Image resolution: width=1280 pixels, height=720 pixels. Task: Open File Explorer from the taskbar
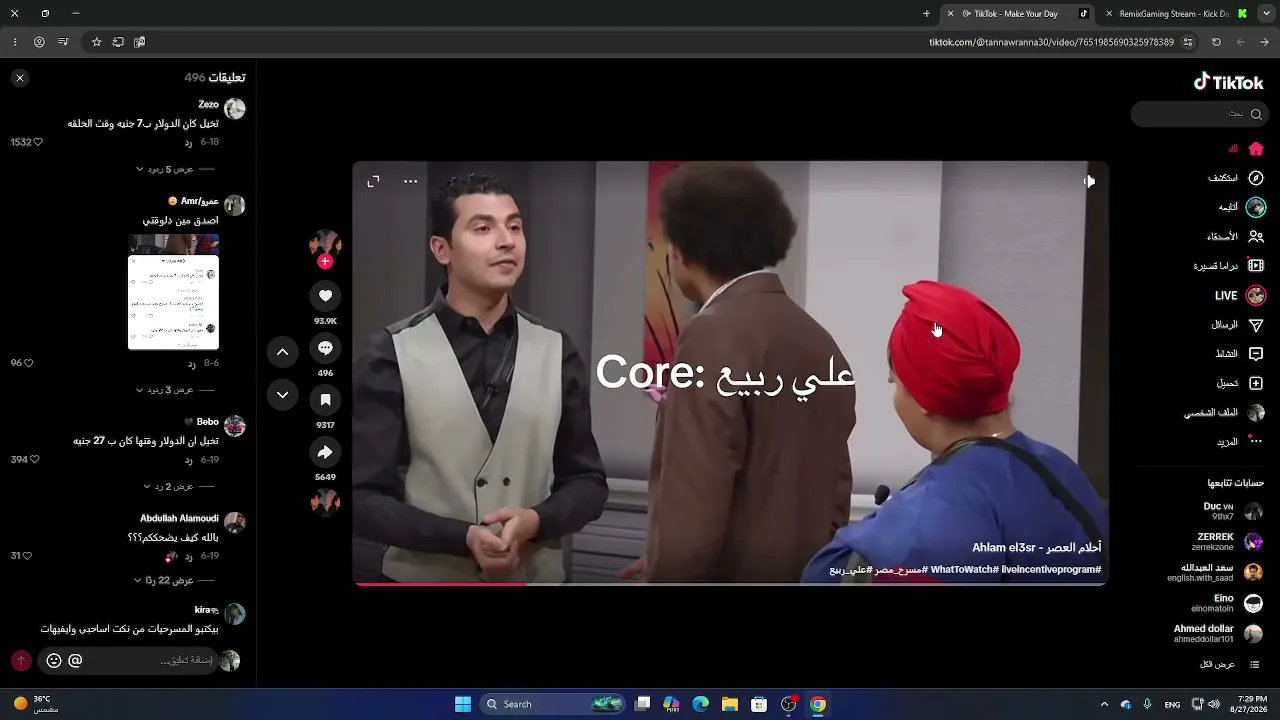[x=730, y=704]
